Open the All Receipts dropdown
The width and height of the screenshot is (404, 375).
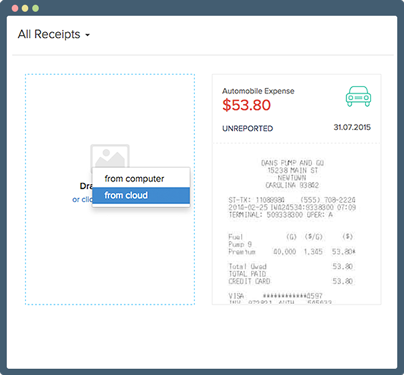tap(54, 34)
